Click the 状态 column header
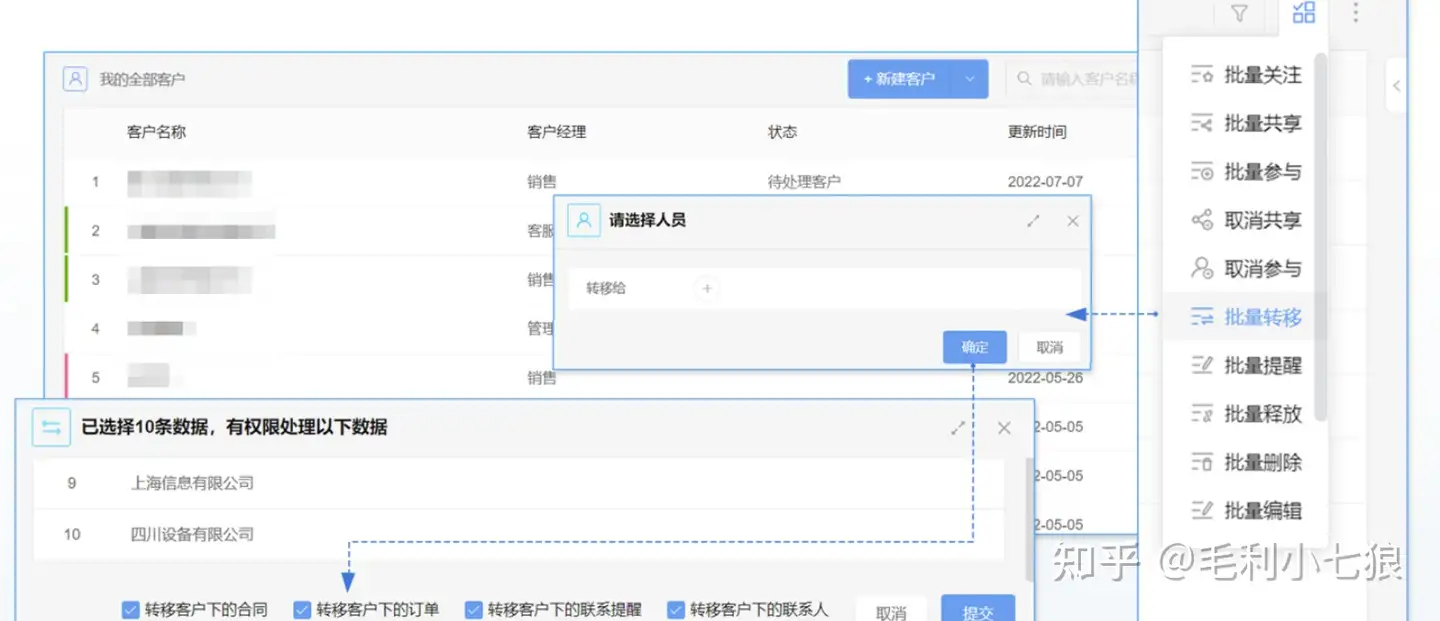1440x621 pixels. click(782, 132)
